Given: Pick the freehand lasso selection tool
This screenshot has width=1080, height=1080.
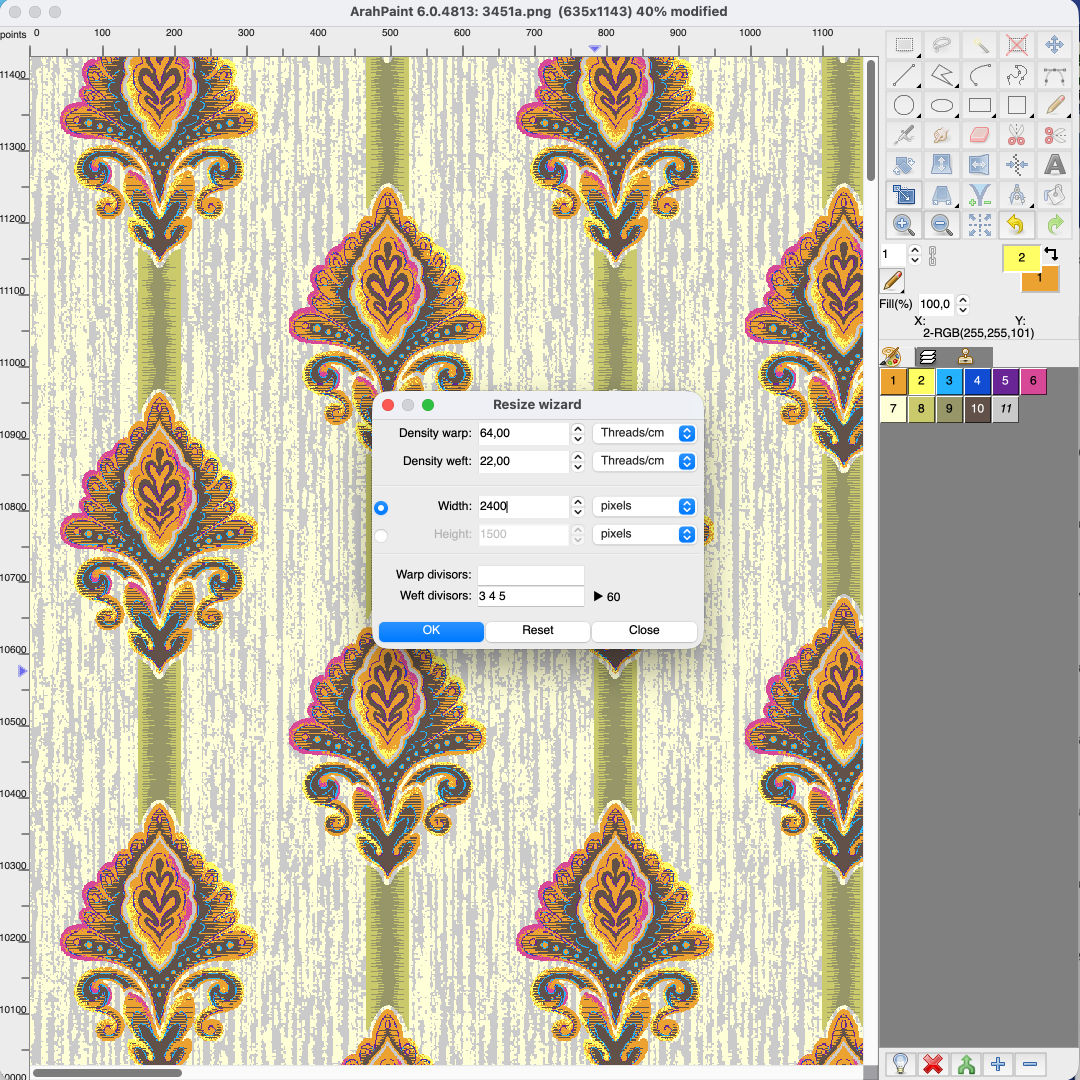Looking at the screenshot, I should 942,46.
